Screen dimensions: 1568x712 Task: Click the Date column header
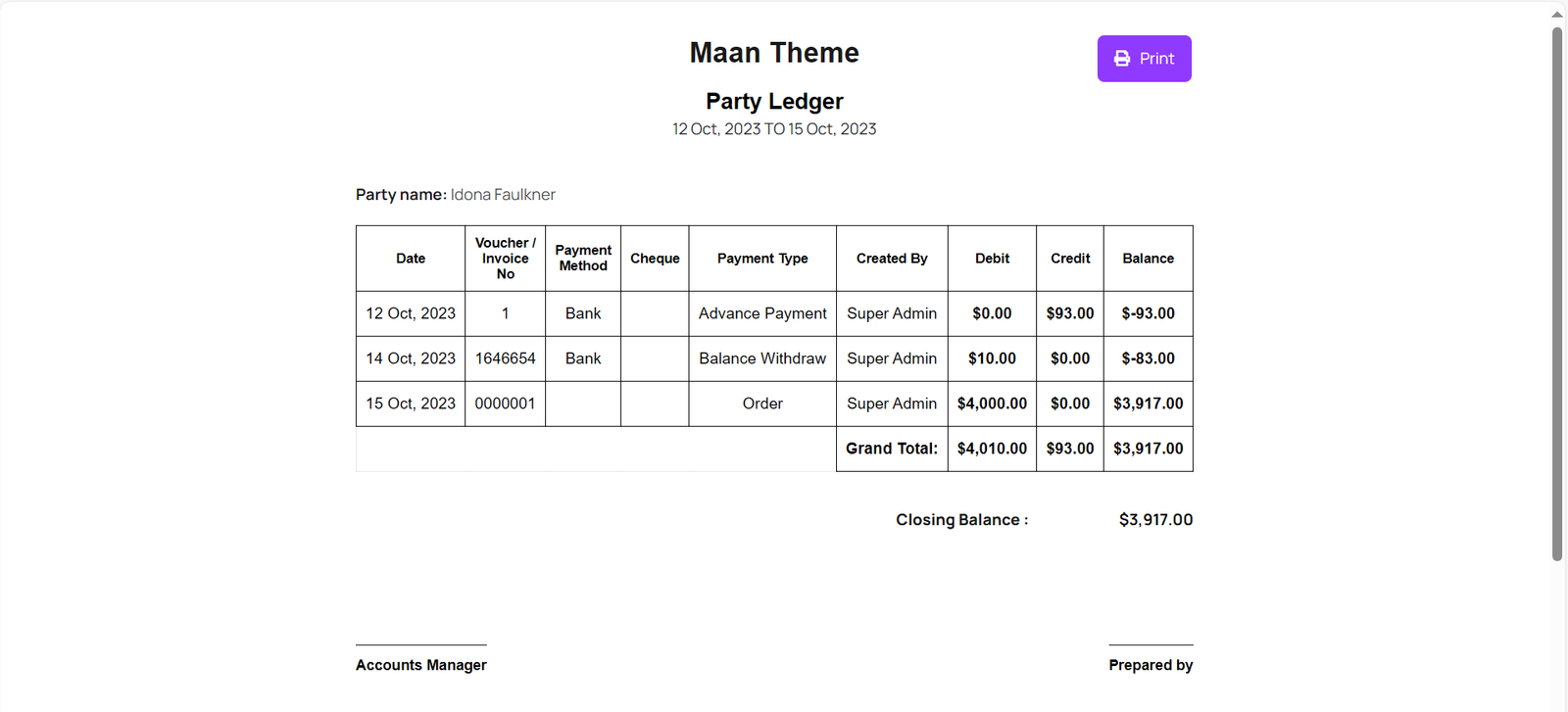(x=411, y=259)
